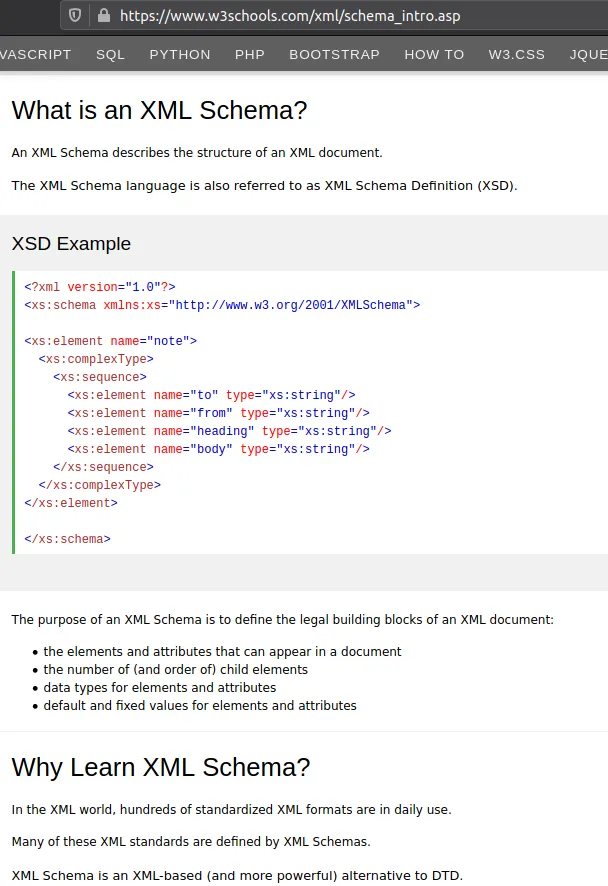Click the xs:element name="body" code line
The height and width of the screenshot is (886, 608).
pyautogui.click(x=219, y=449)
